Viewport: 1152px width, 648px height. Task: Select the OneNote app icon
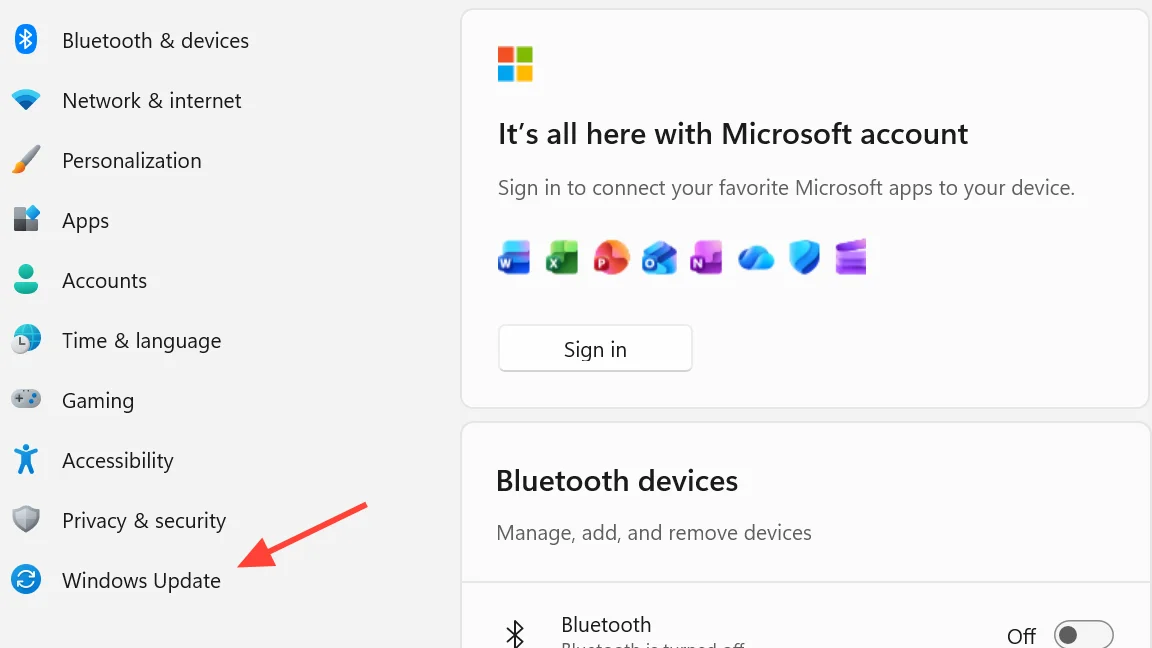[x=706, y=258]
